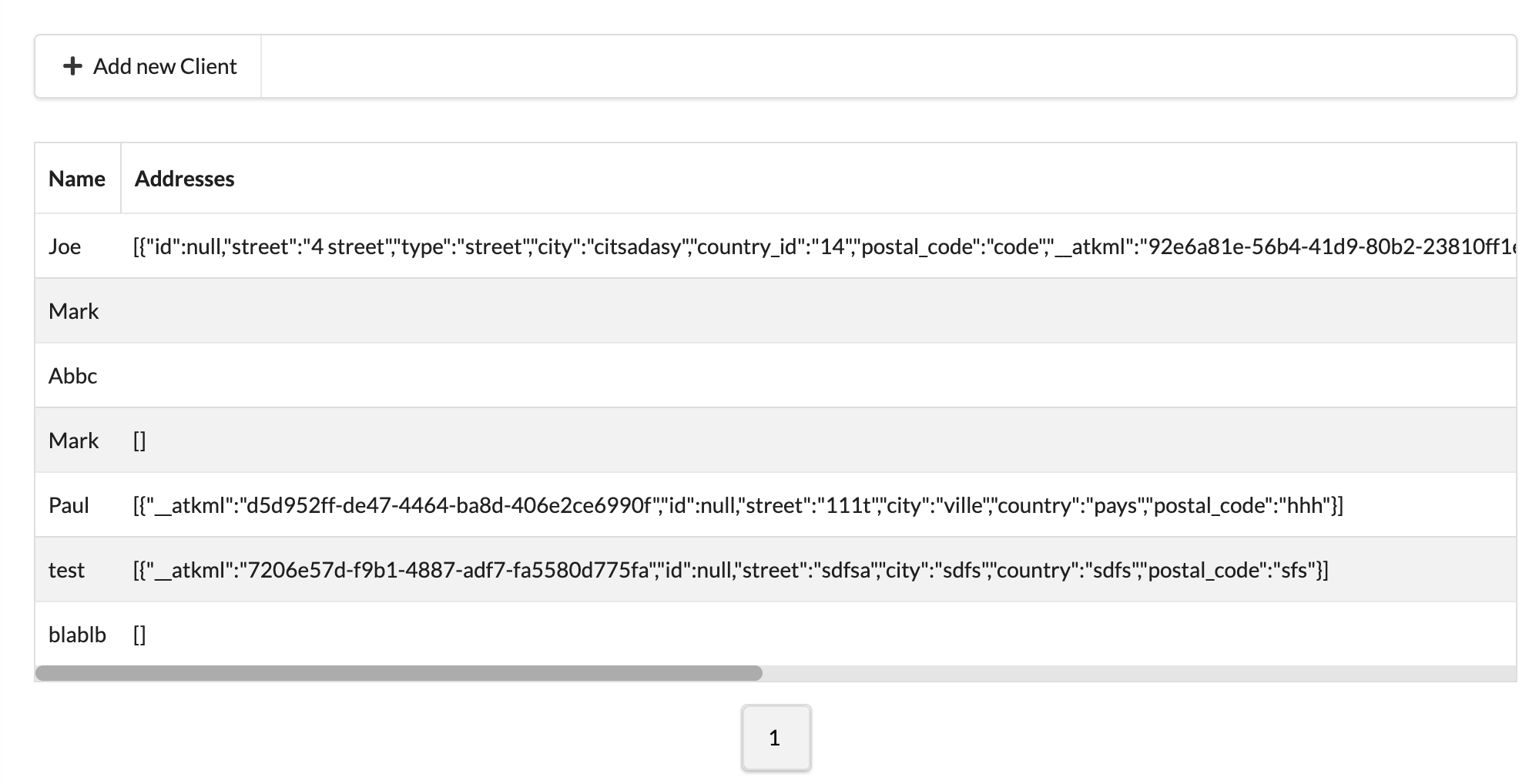Click blablb's empty addresses brackets
Viewport: 1539px width, 784px height.
139,634
